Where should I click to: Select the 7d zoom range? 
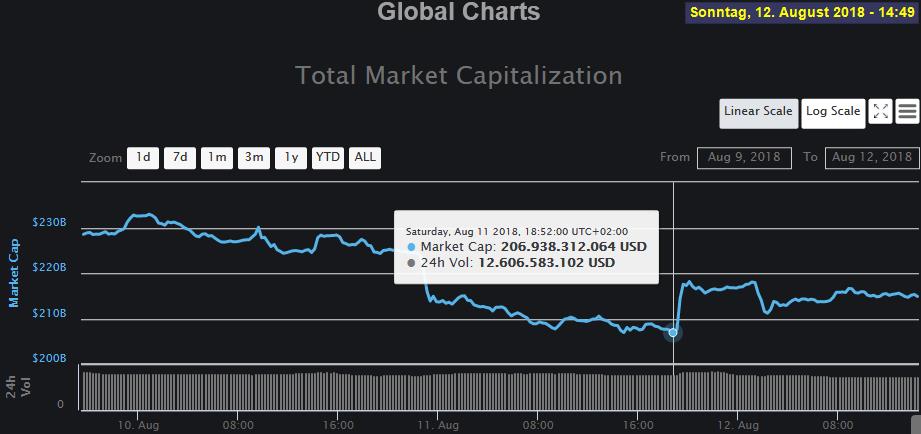180,157
